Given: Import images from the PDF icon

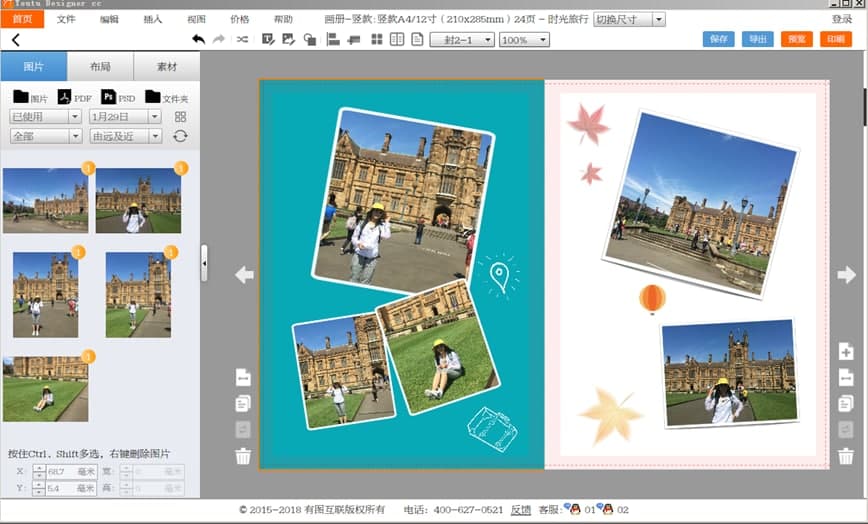Looking at the screenshot, I should click(65, 97).
